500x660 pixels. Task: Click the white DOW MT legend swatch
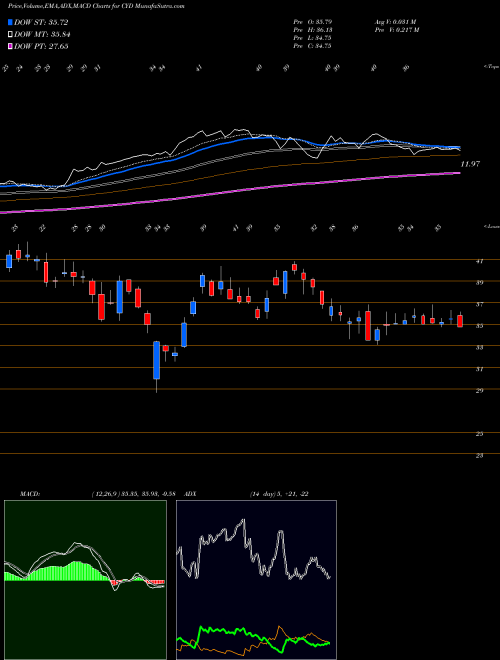pyautogui.click(x=10, y=35)
